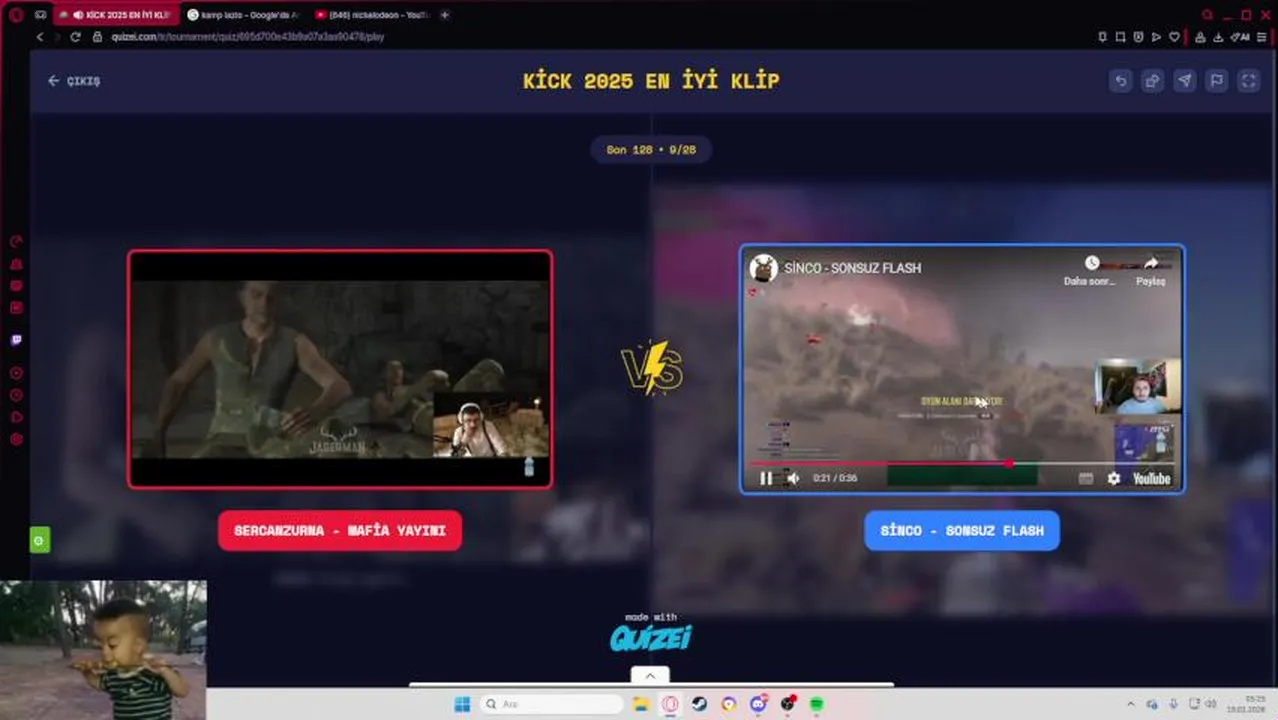Click the taskbar search box
Image resolution: width=1278 pixels, height=720 pixels.
552,704
